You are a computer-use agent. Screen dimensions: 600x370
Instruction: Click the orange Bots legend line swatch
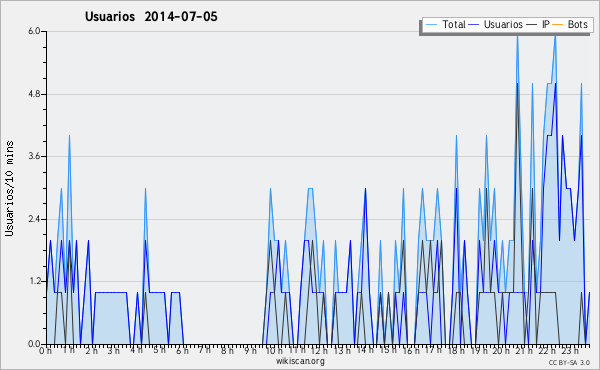558,25
